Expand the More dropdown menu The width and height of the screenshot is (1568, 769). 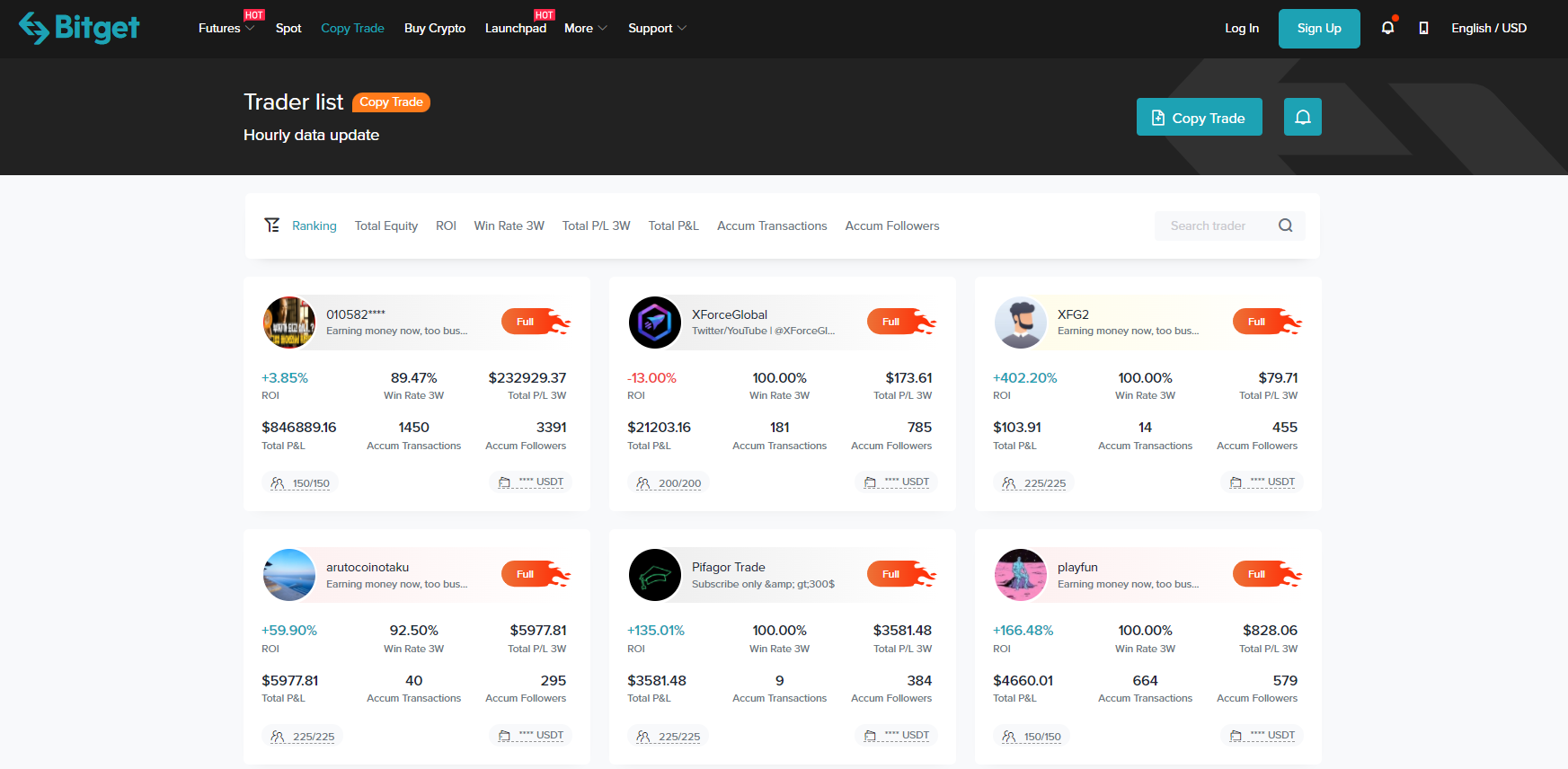coord(586,28)
